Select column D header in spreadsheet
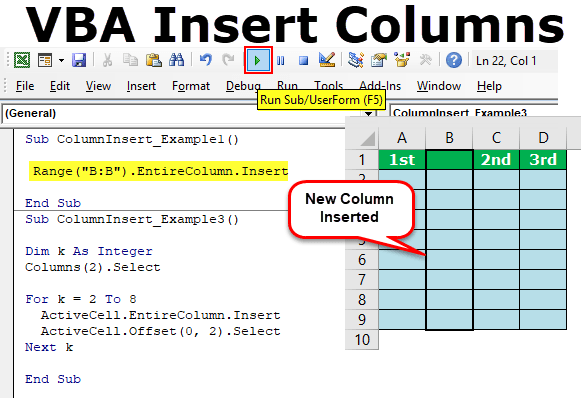This screenshot has width=581, height=398. [x=543, y=138]
